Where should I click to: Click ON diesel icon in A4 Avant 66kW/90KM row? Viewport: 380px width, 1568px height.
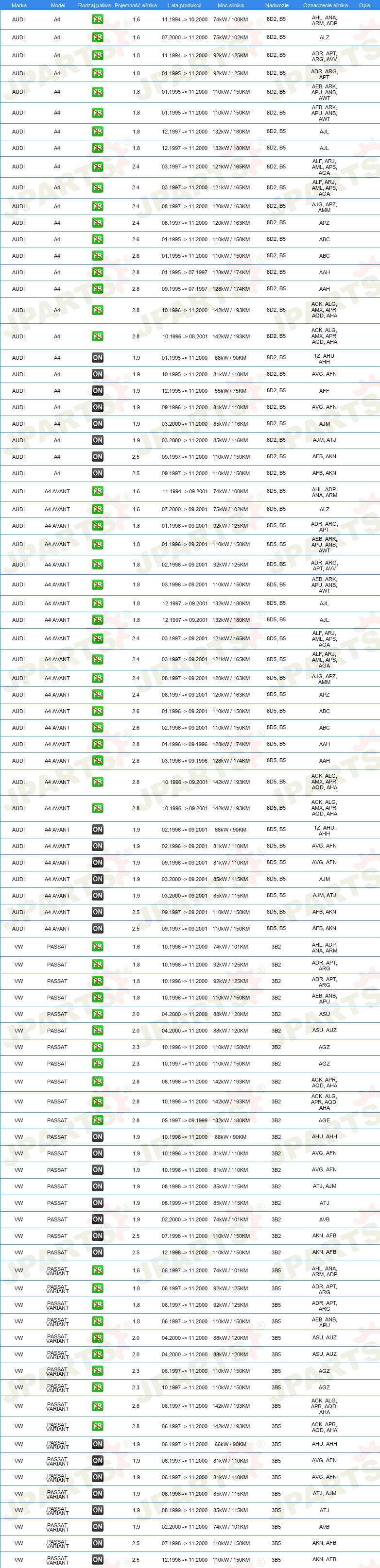tap(98, 830)
